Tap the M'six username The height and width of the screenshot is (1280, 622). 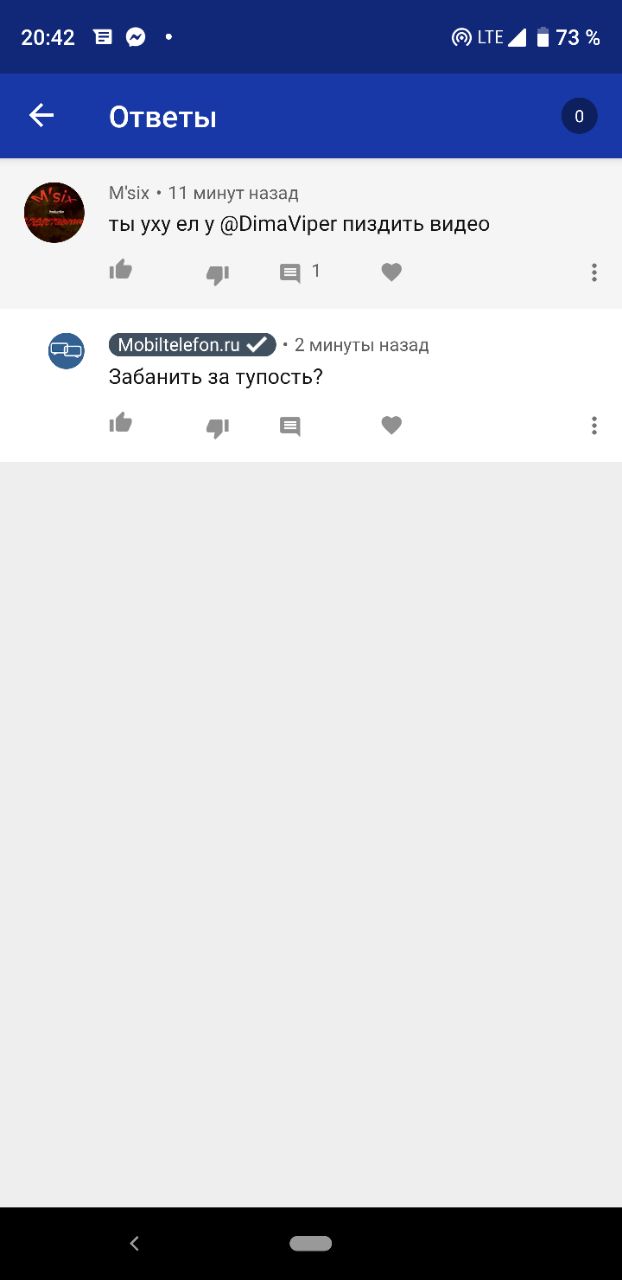coord(129,193)
